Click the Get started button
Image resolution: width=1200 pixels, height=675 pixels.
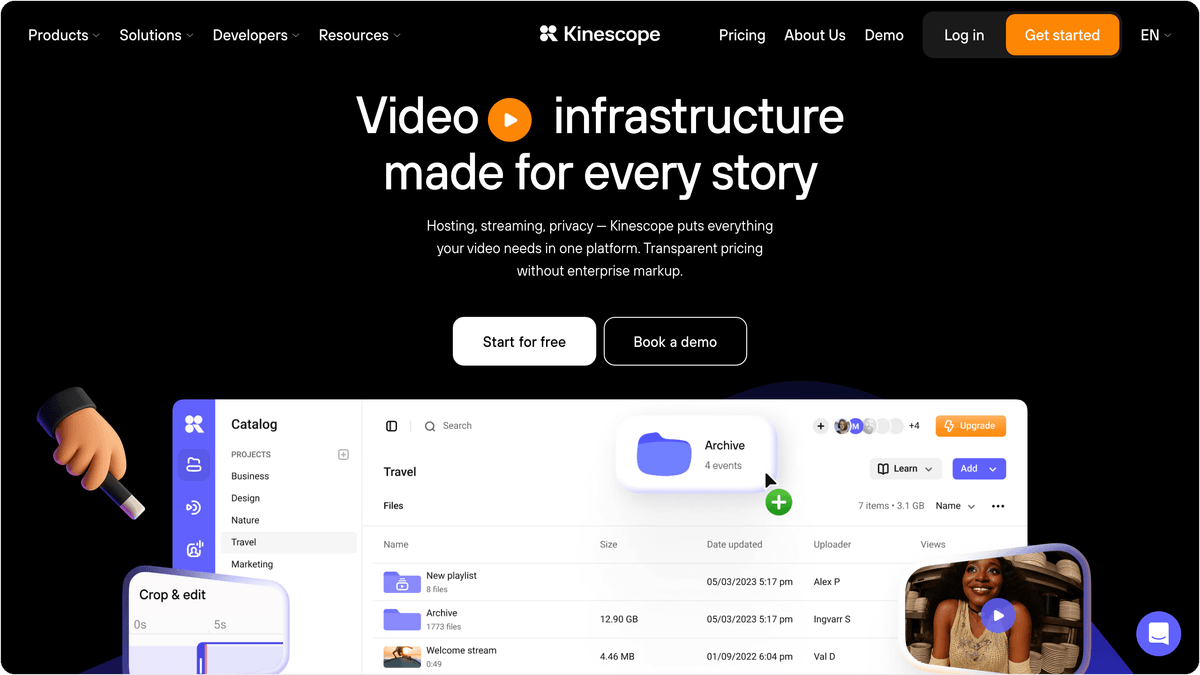point(1062,35)
